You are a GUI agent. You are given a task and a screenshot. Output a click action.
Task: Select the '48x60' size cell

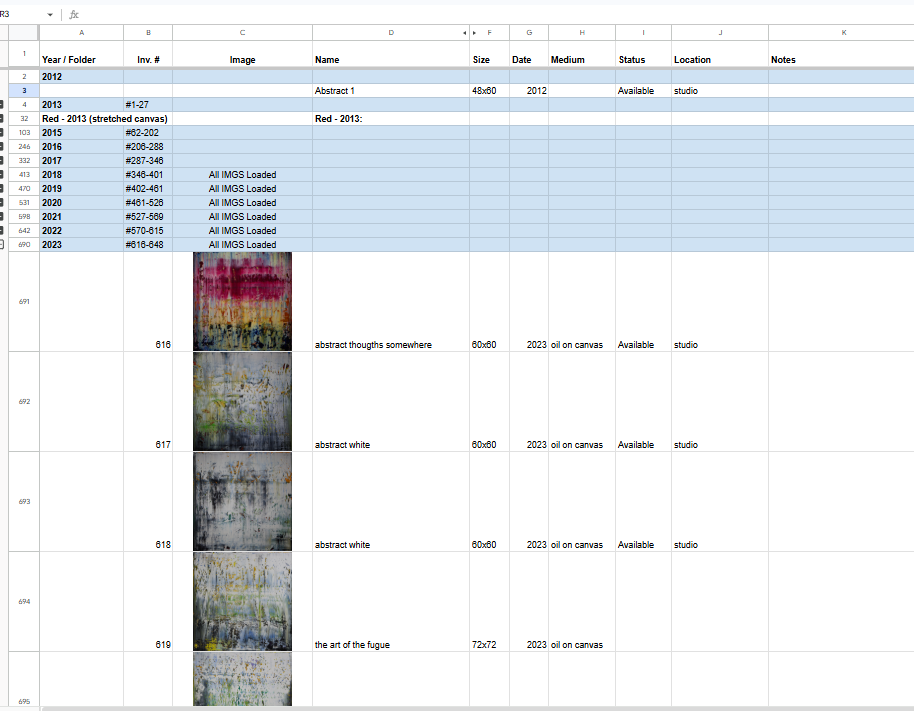coord(490,90)
